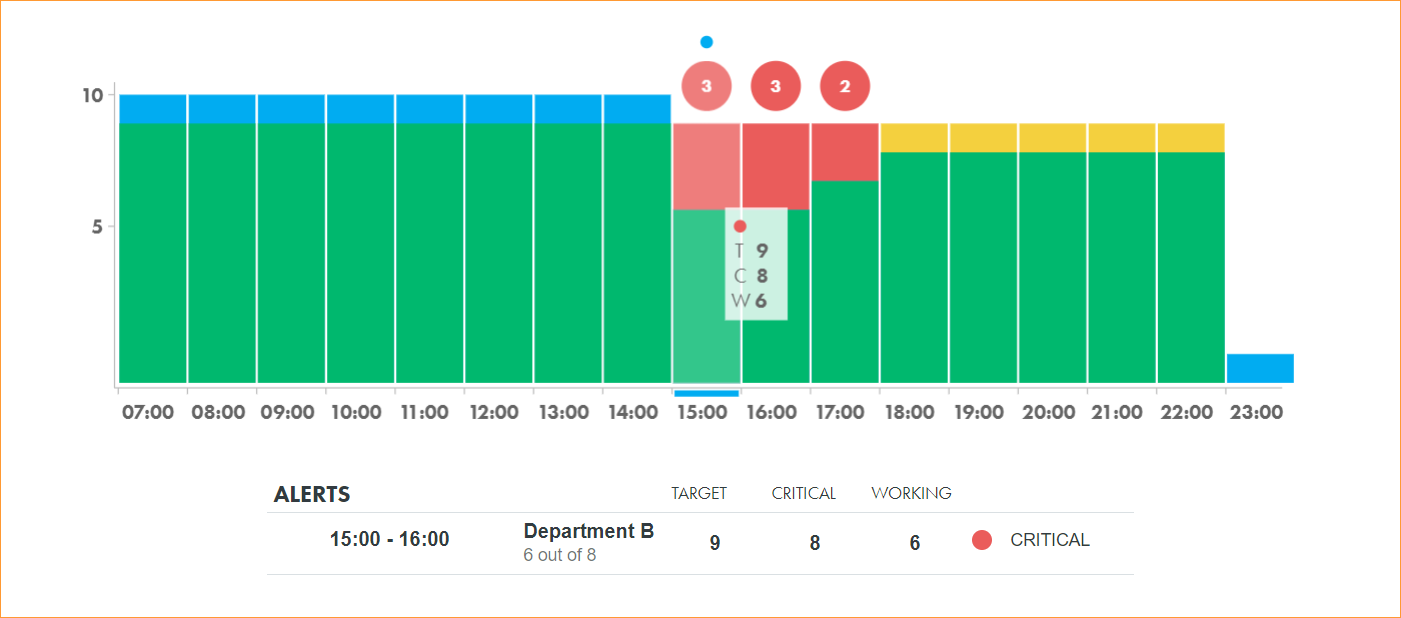The height and width of the screenshot is (618, 1401).
Task: Click the red dot inside the tooltip
Action: click(740, 226)
